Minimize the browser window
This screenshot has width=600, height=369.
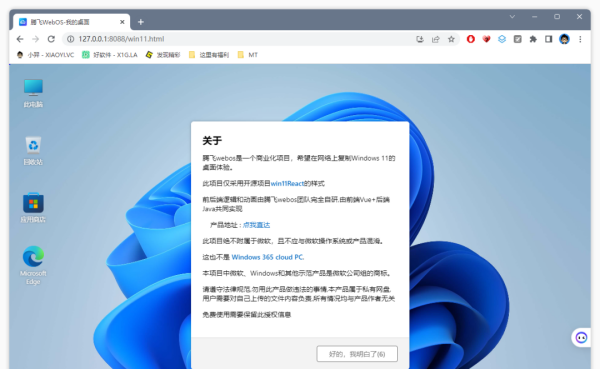(x=535, y=17)
